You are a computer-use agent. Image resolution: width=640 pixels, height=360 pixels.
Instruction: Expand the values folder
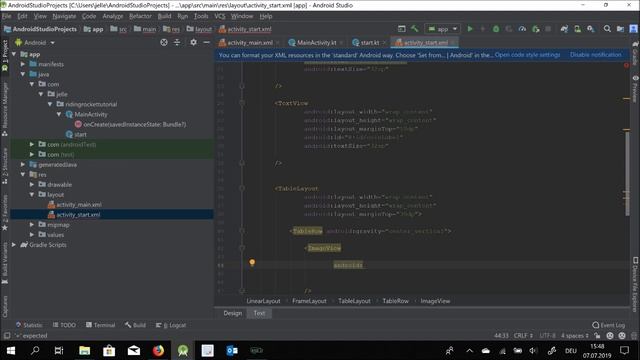click(32, 235)
